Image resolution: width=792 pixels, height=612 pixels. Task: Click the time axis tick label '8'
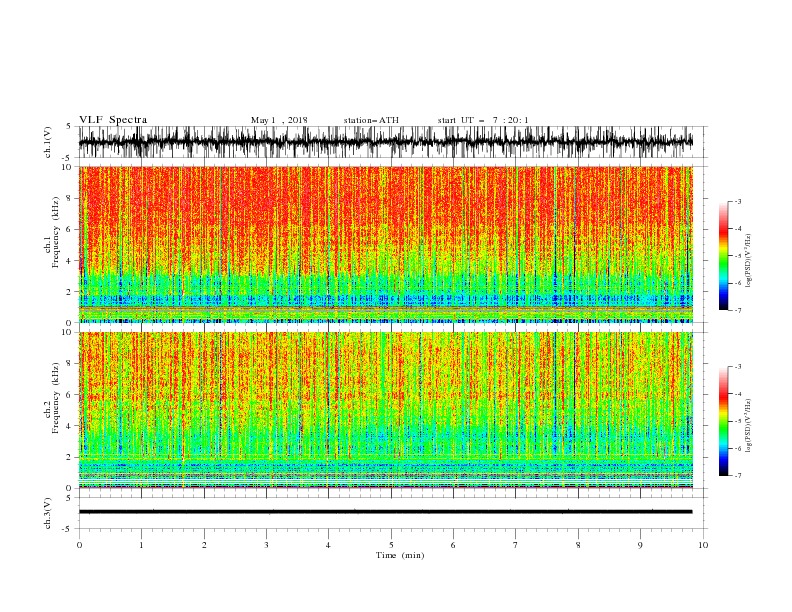coord(578,545)
